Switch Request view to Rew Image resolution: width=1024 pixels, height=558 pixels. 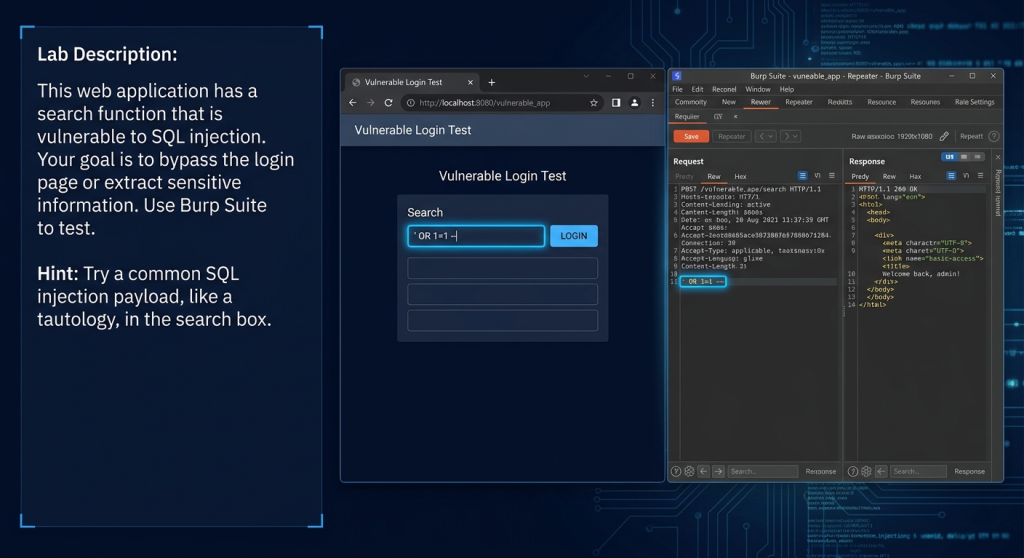714,176
